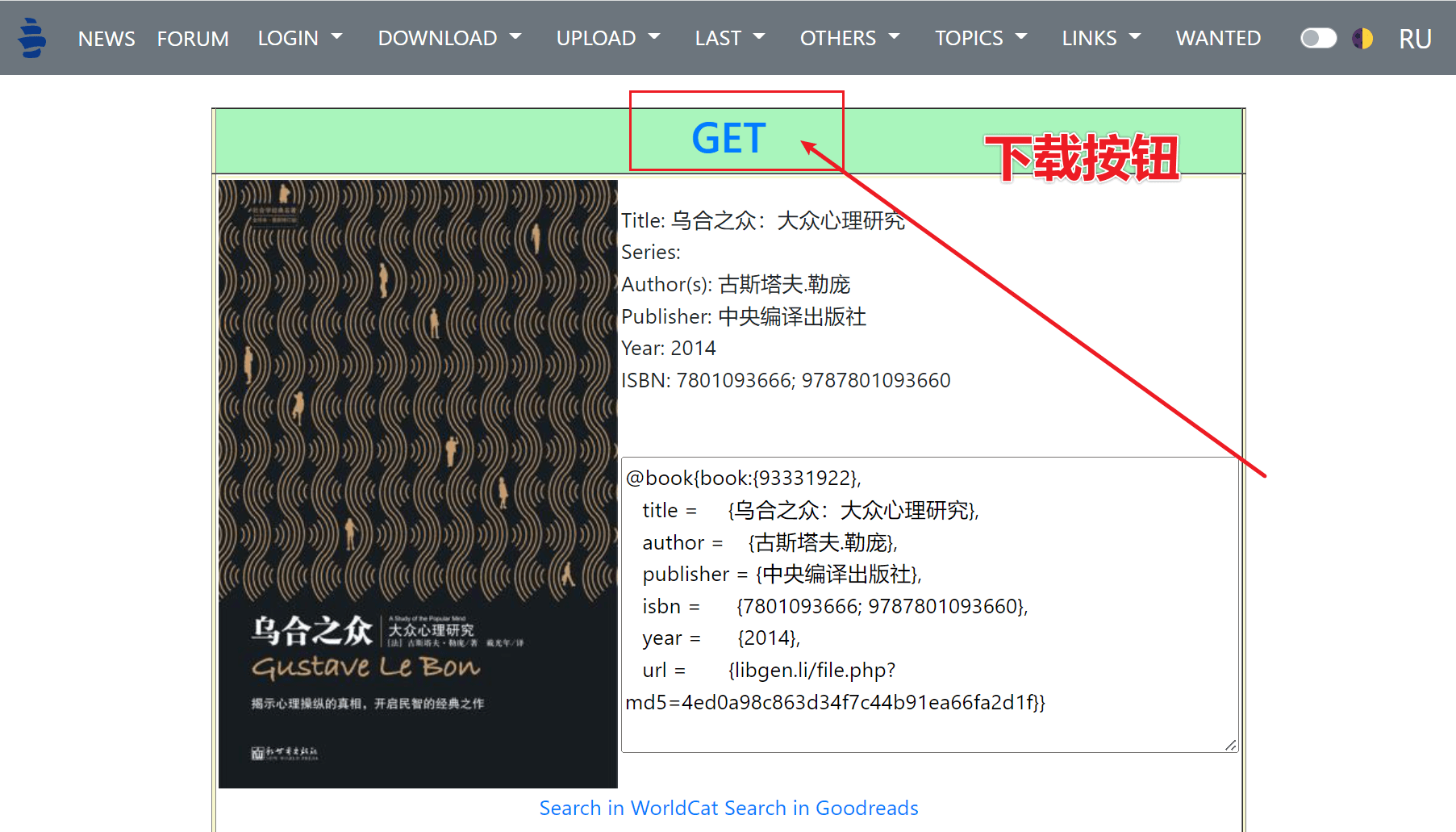Open Search in WorldCat link
The height and width of the screenshot is (832, 1456).
coord(630,808)
